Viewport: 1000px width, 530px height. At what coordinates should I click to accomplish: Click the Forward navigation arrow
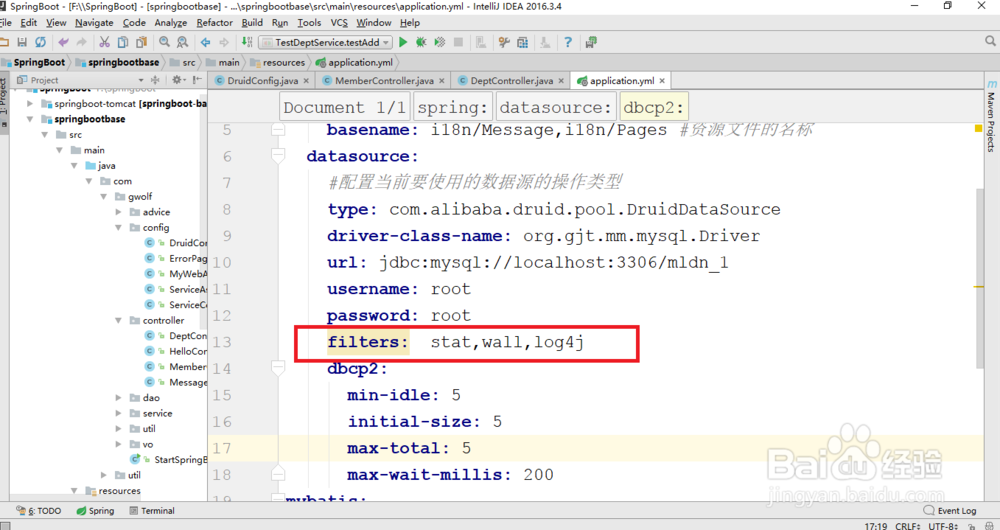224,42
